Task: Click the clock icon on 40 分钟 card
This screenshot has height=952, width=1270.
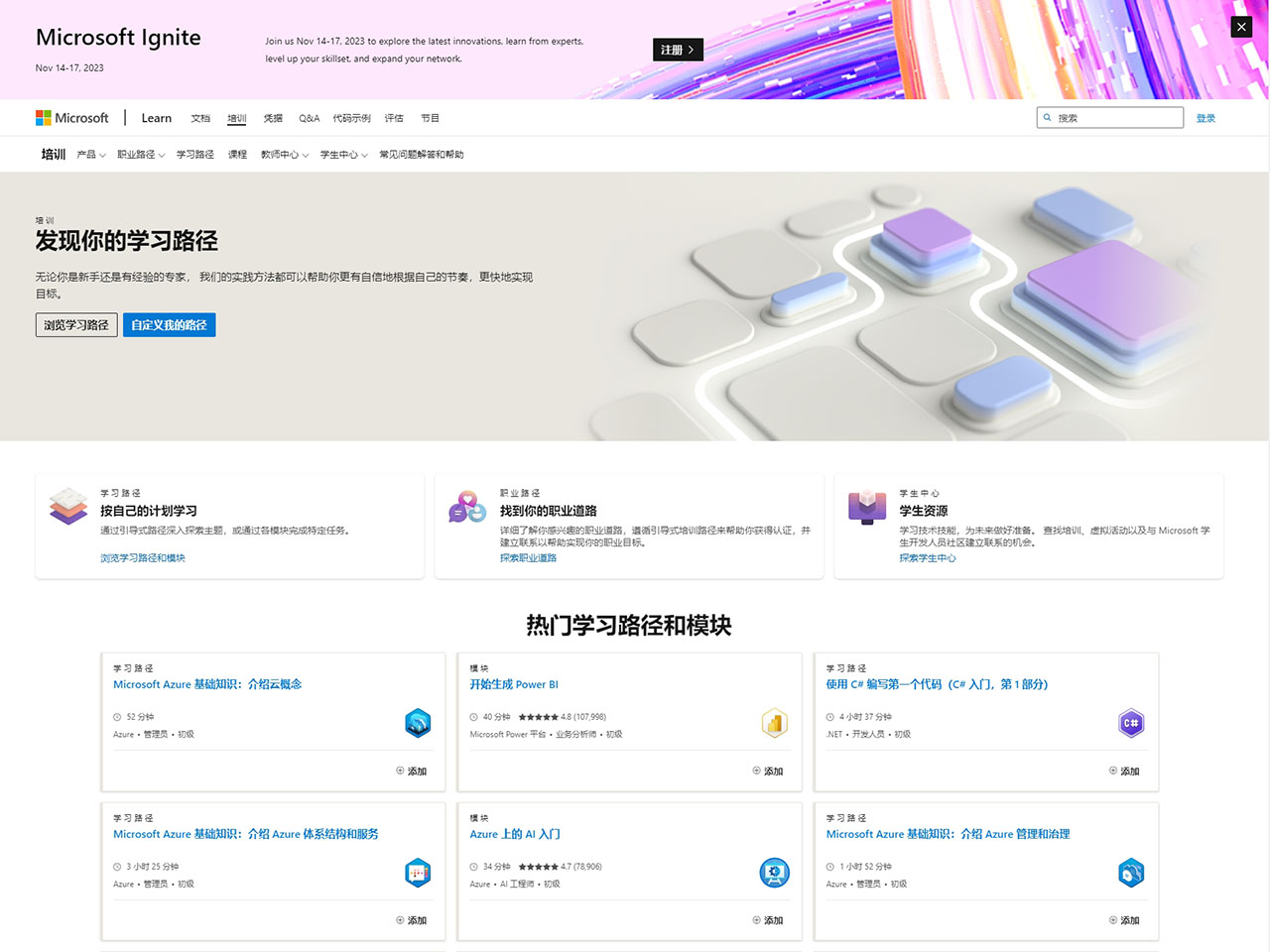Action: 473,717
